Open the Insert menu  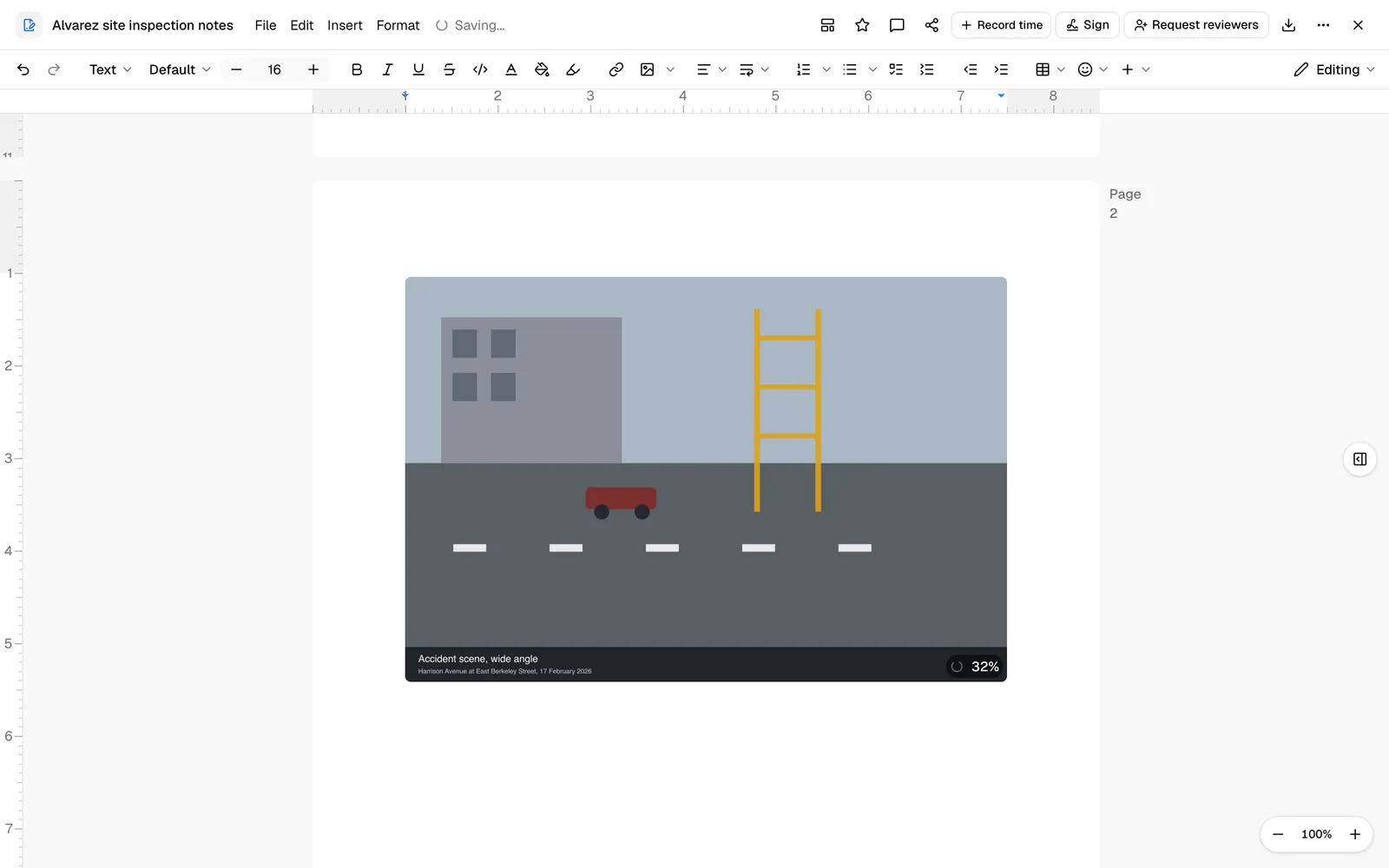tap(345, 25)
